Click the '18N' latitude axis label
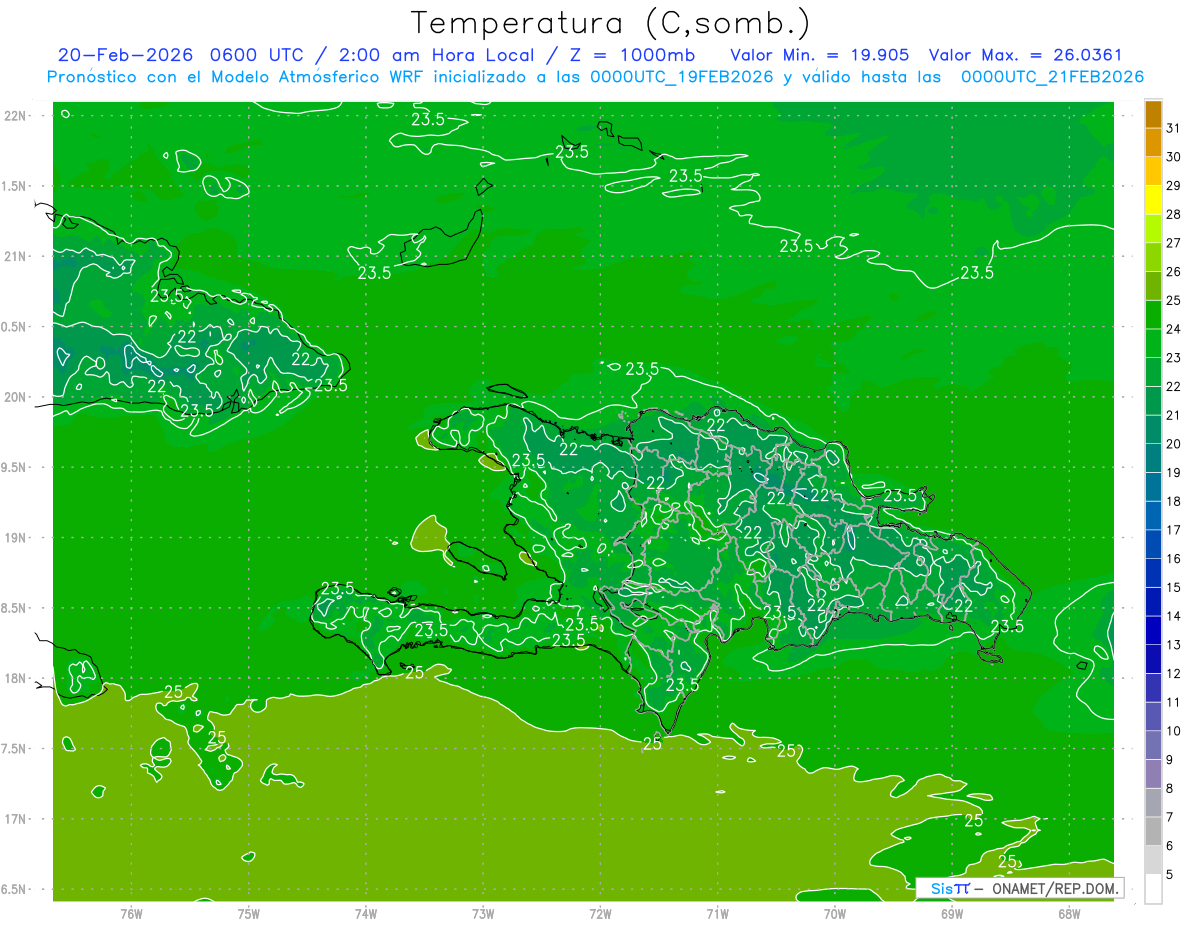Screen dimensions: 1200x927 pos(16,678)
